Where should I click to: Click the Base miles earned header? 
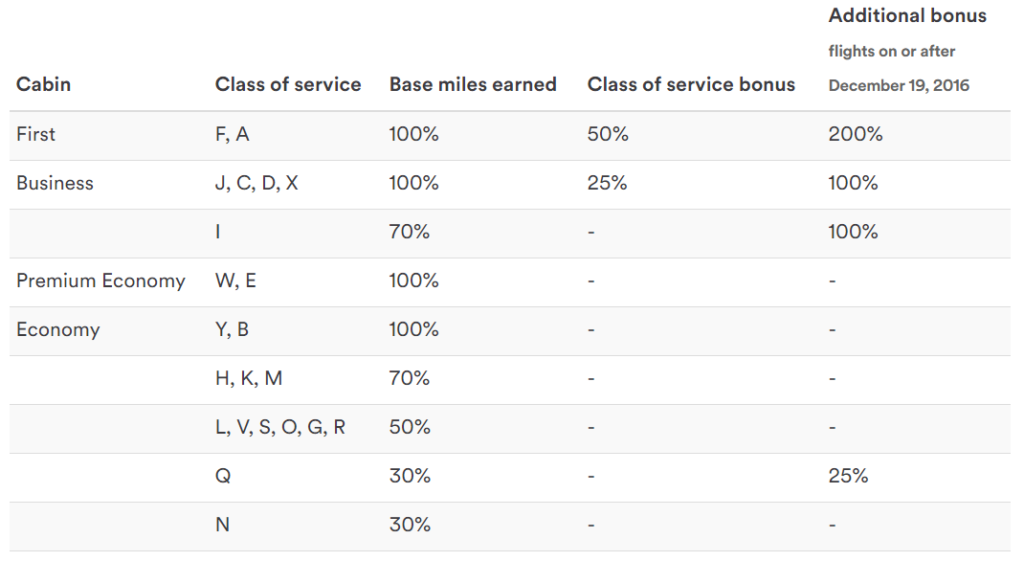point(473,85)
